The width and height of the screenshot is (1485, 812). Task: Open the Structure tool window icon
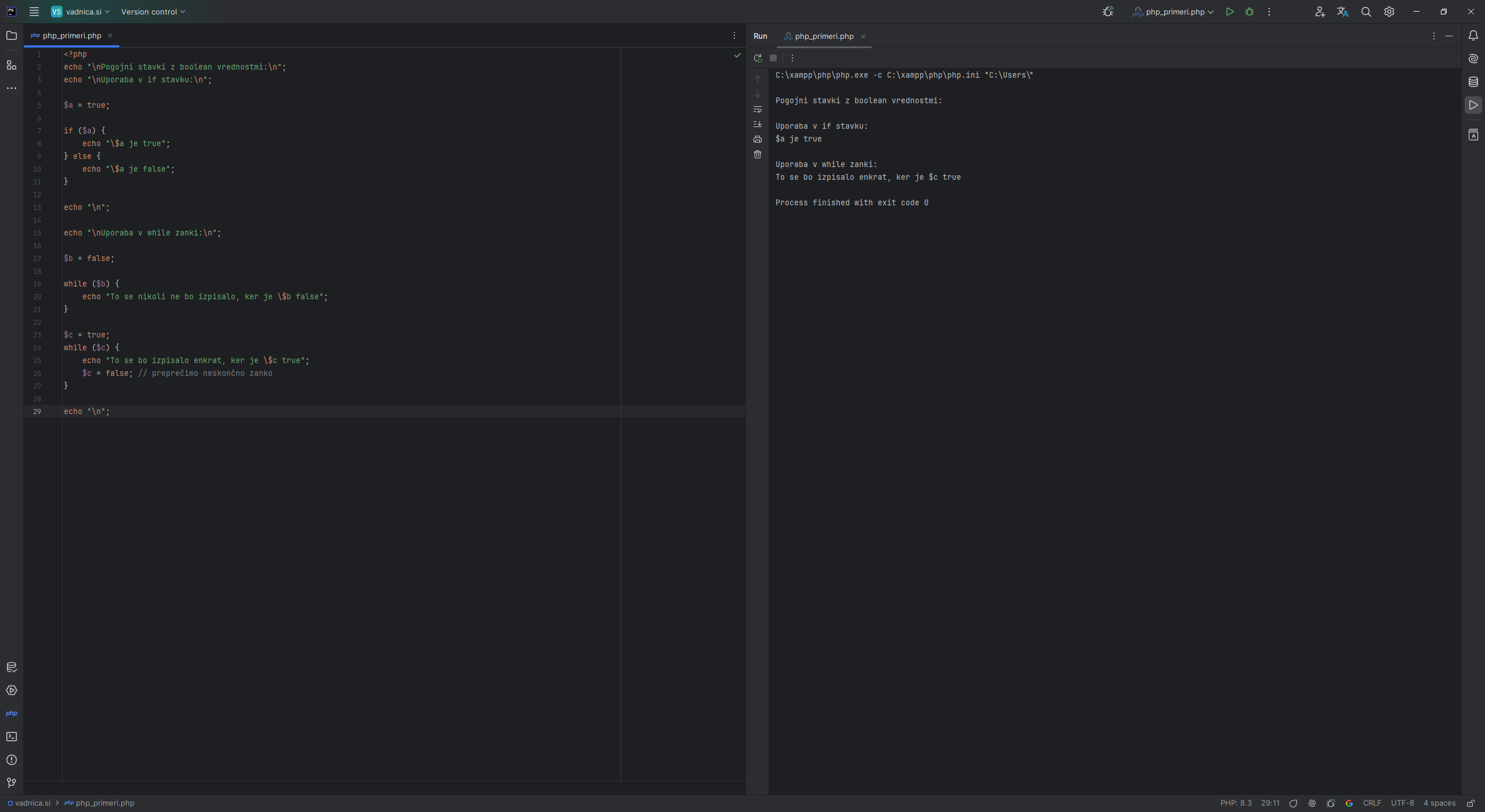pyautogui.click(x=12, y=65)
